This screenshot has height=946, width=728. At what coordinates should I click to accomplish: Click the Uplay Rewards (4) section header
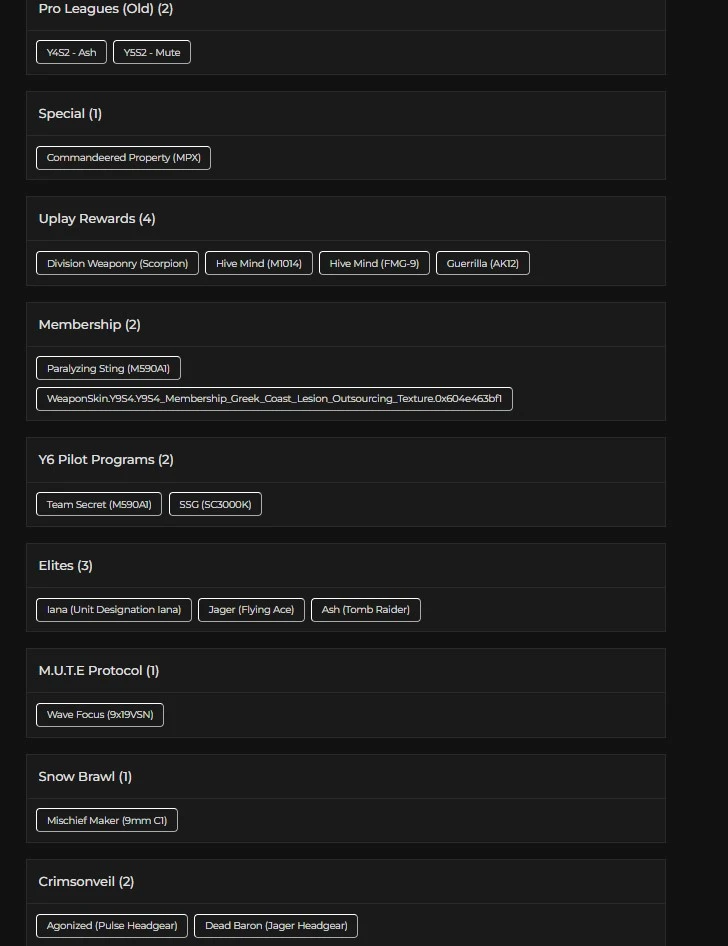coord(97,219)
